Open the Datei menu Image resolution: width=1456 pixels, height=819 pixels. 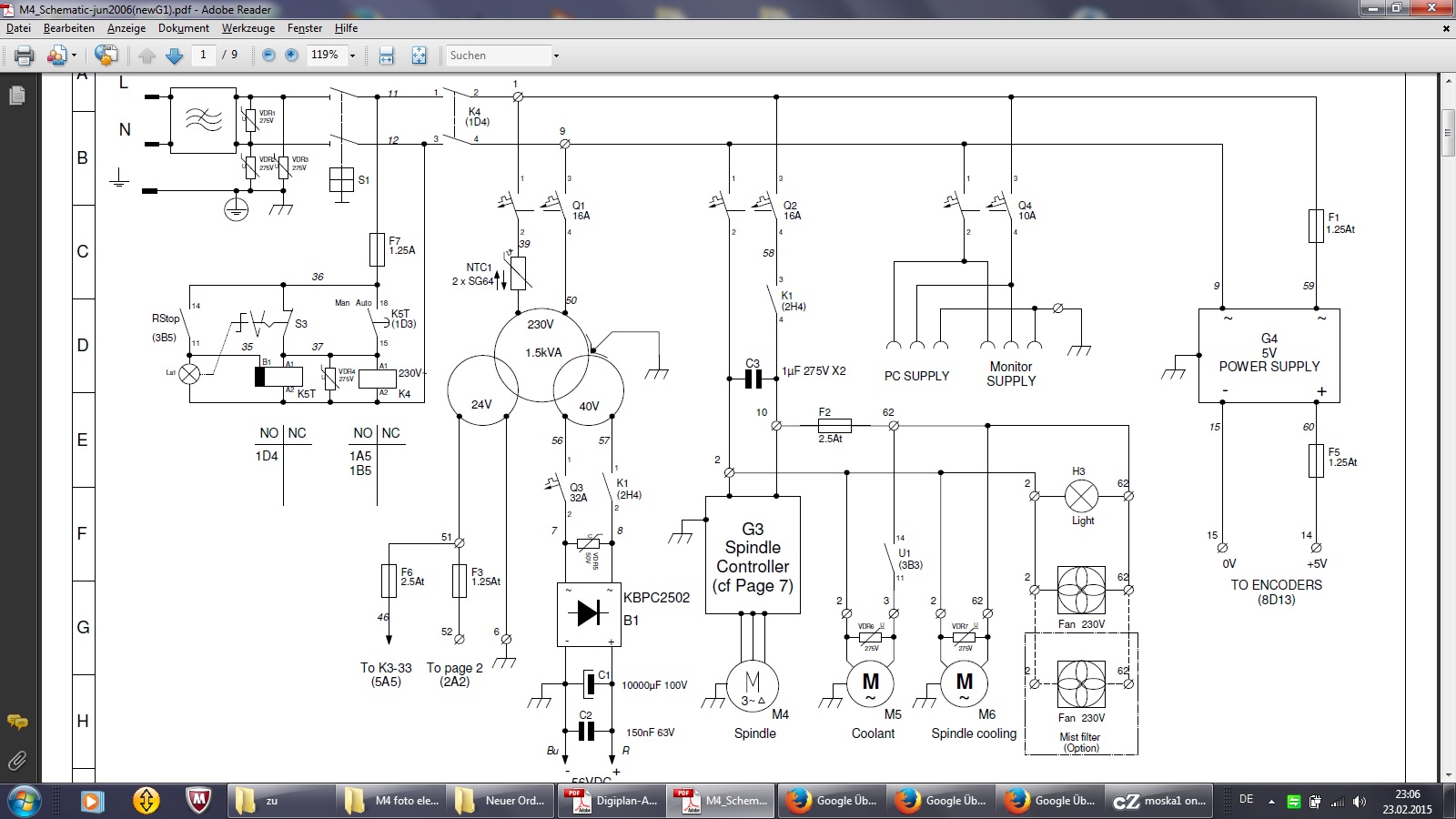(x=18, y=28)
